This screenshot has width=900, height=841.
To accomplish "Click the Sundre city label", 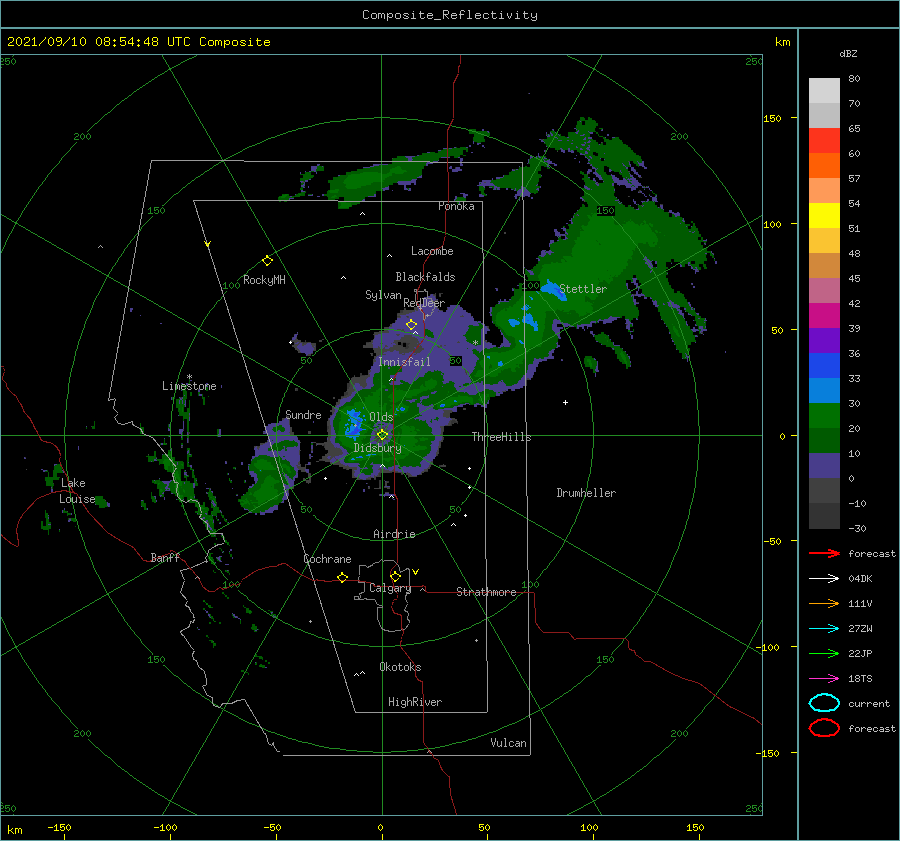I will point(303,414).
